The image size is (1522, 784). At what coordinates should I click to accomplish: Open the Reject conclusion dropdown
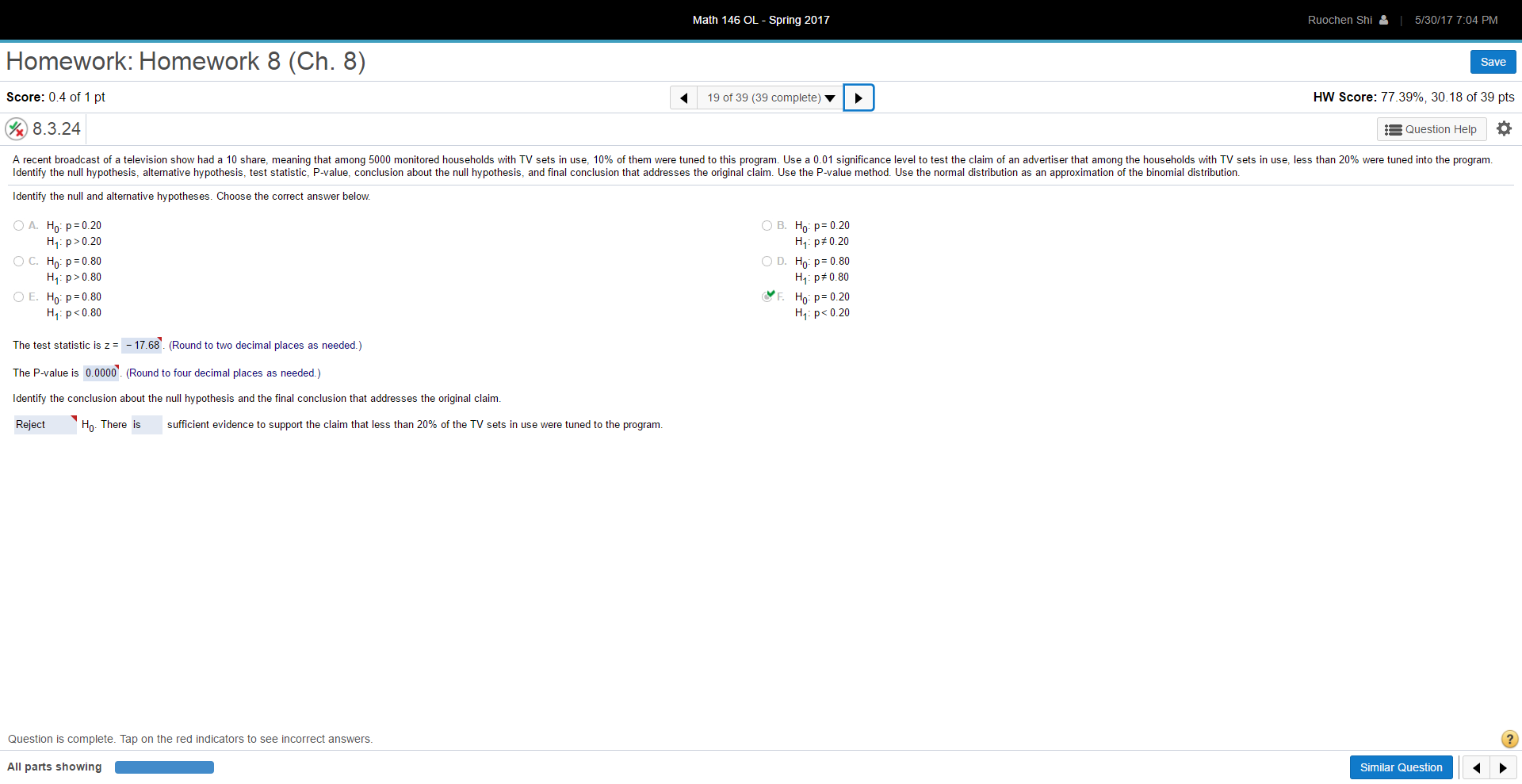[x=44, y=425]
